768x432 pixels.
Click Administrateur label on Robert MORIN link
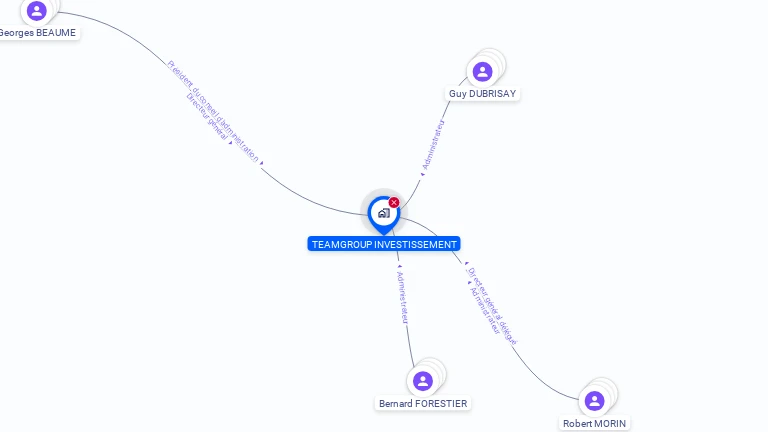485,311
